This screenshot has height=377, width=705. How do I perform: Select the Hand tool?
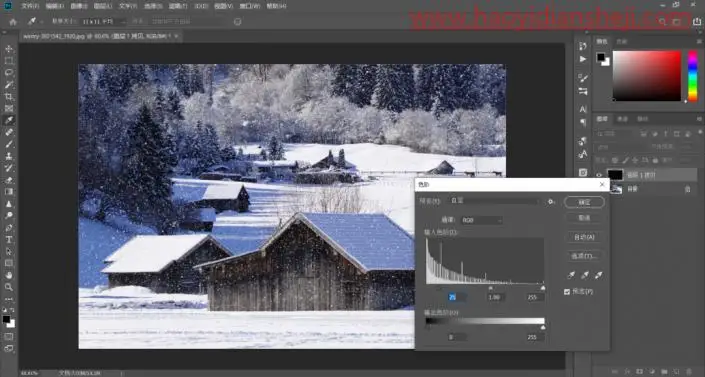coord(9,275)
